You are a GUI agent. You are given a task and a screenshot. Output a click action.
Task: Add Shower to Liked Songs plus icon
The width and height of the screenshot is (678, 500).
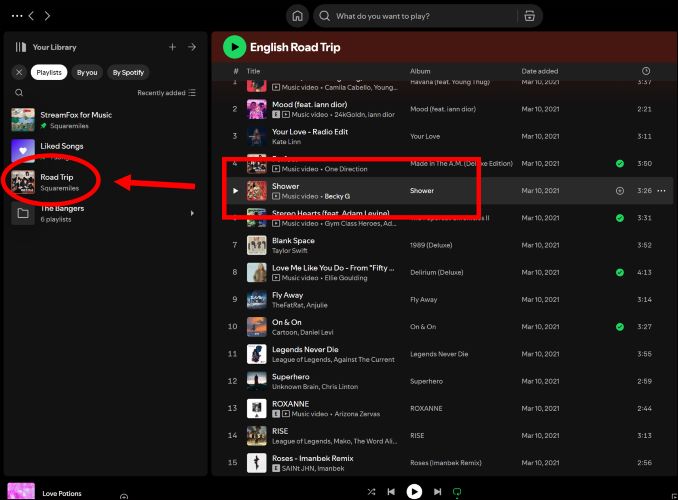click(x=620, y=191)
